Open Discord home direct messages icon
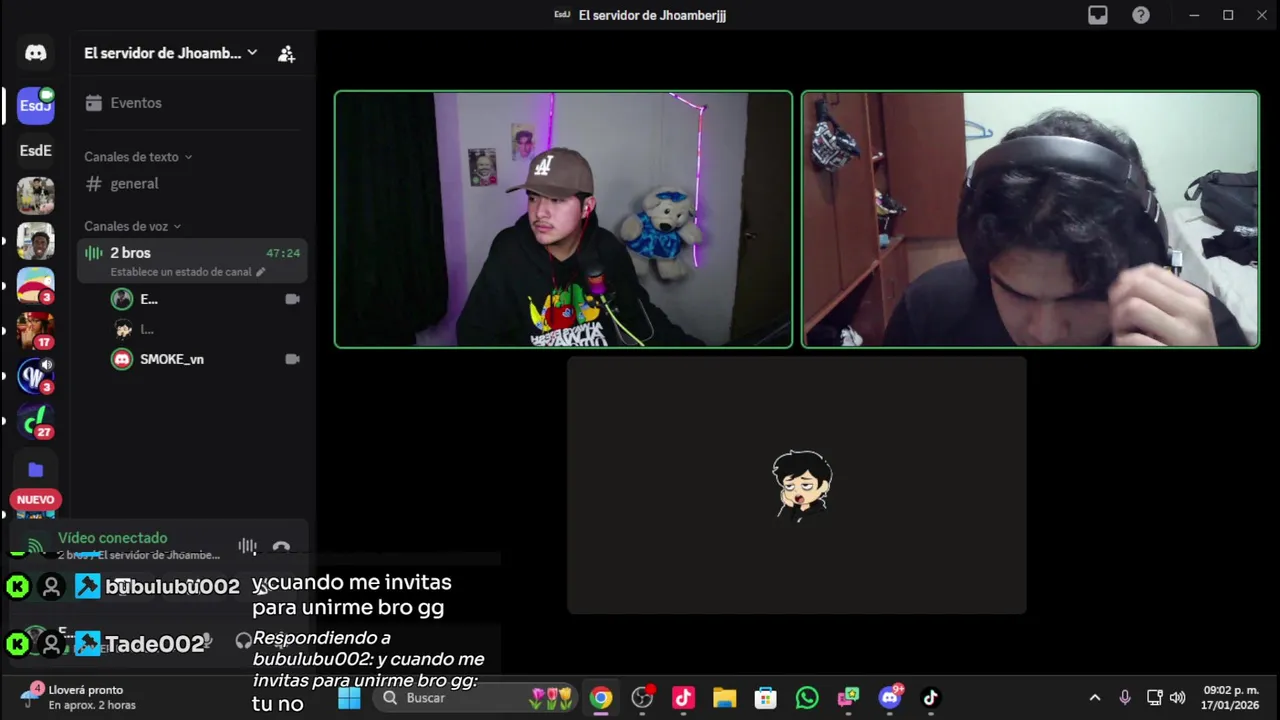The height and width of the screenshot is (720, 1280). (36, 53)
